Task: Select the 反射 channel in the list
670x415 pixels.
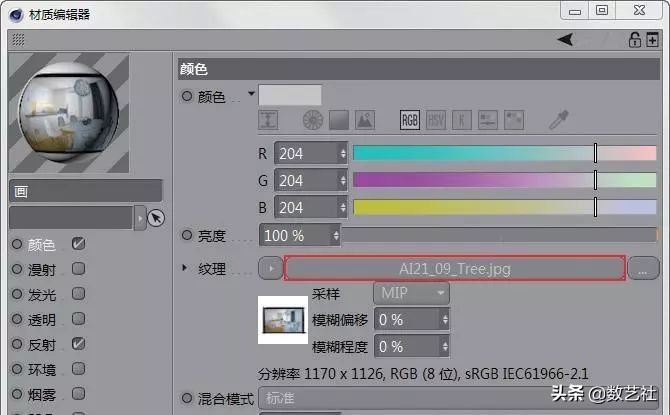Action: pos(41,344)
